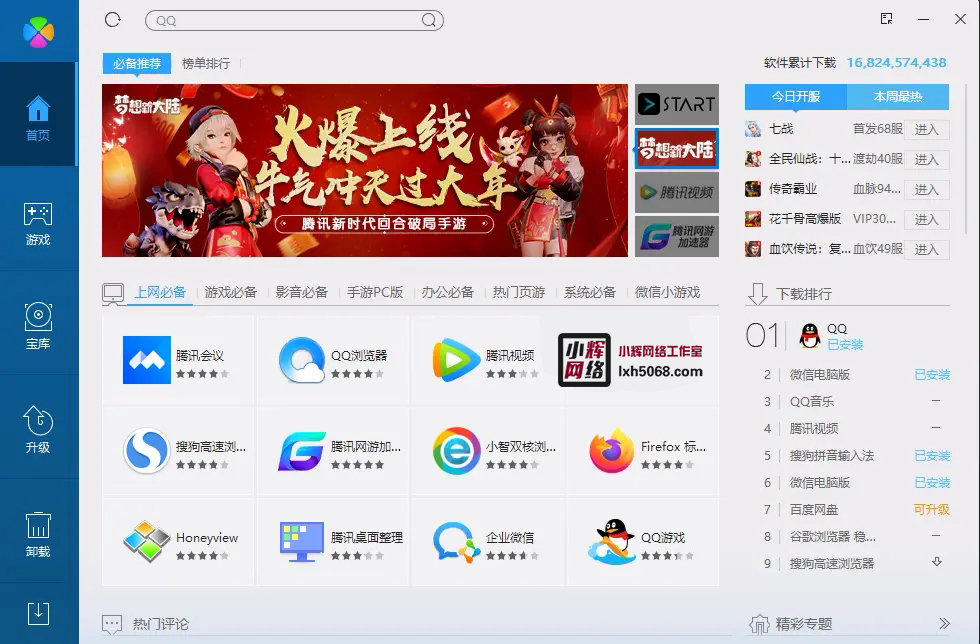Screen dimensions: 980x644
Task: Open the 宝库 library section in sidebar
Action: (x=38, y=326)
